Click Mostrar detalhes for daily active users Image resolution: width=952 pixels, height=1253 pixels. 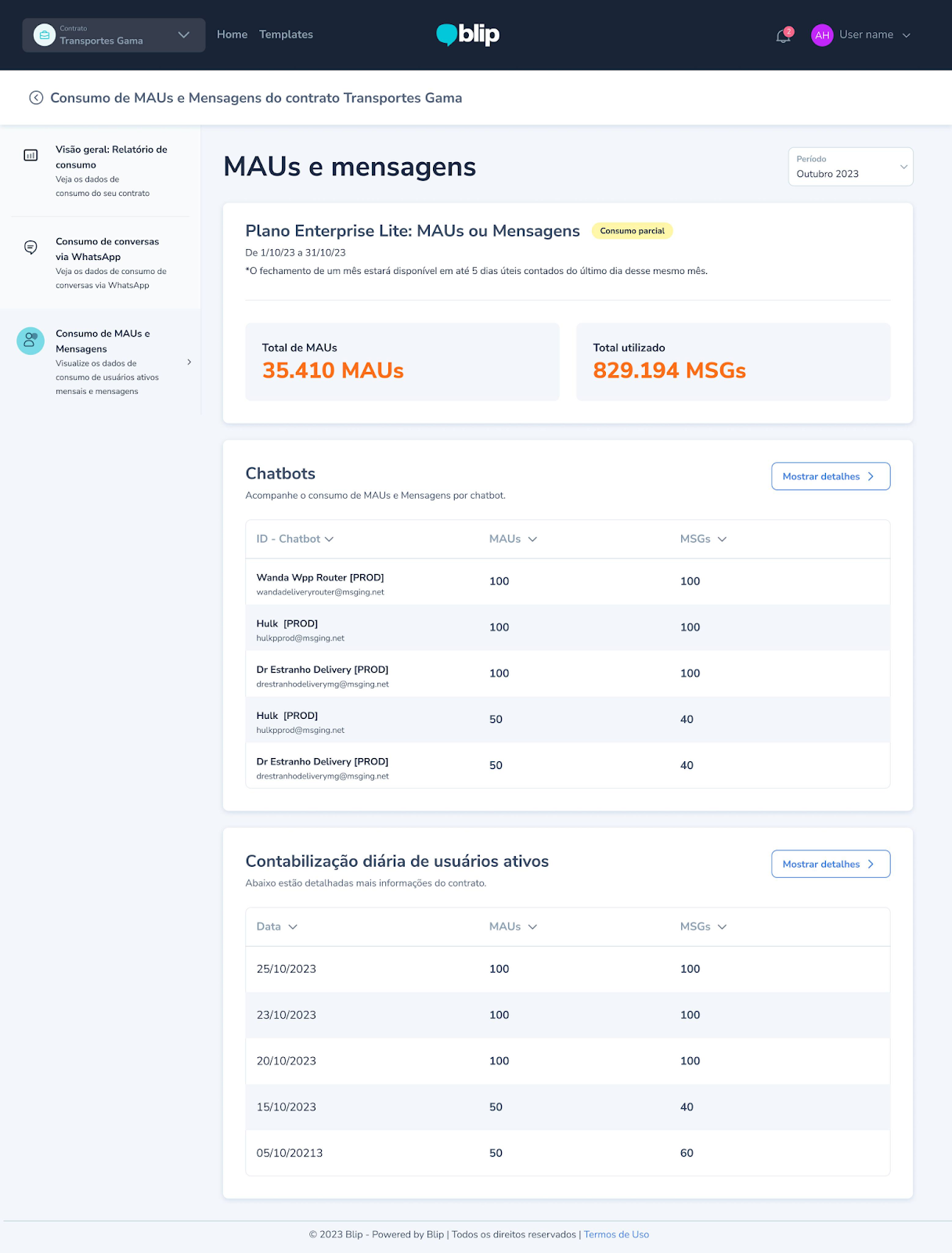tap(831, 864)
